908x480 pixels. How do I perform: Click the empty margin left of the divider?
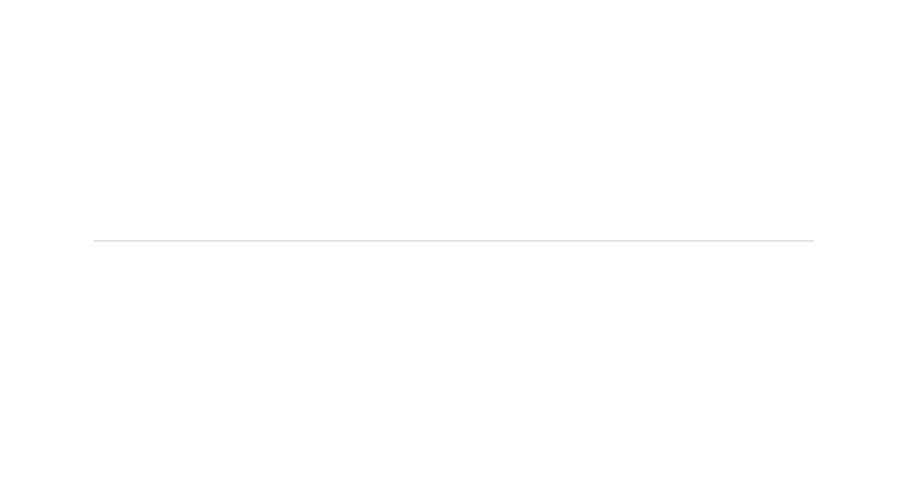tap(47, 241)
